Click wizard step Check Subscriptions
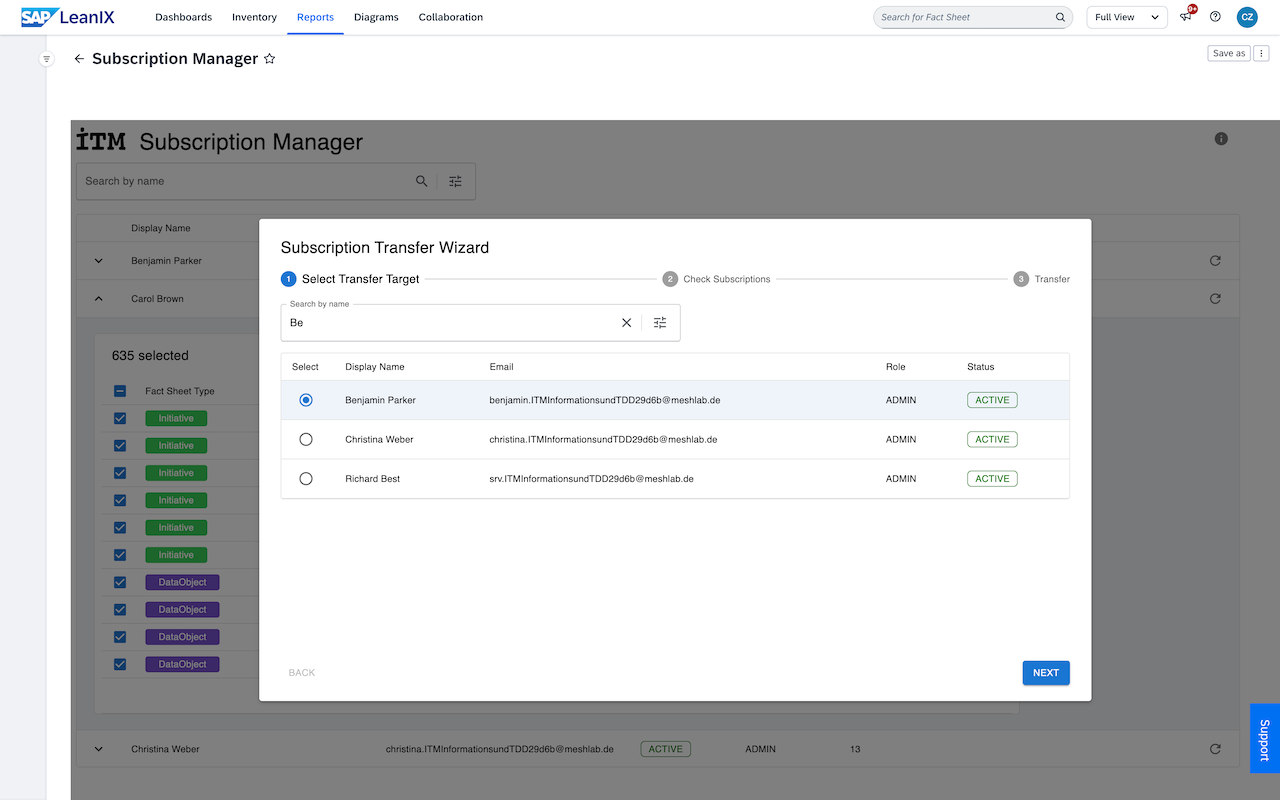Screen dimensions: 1280x800 [x=716, y=279]
